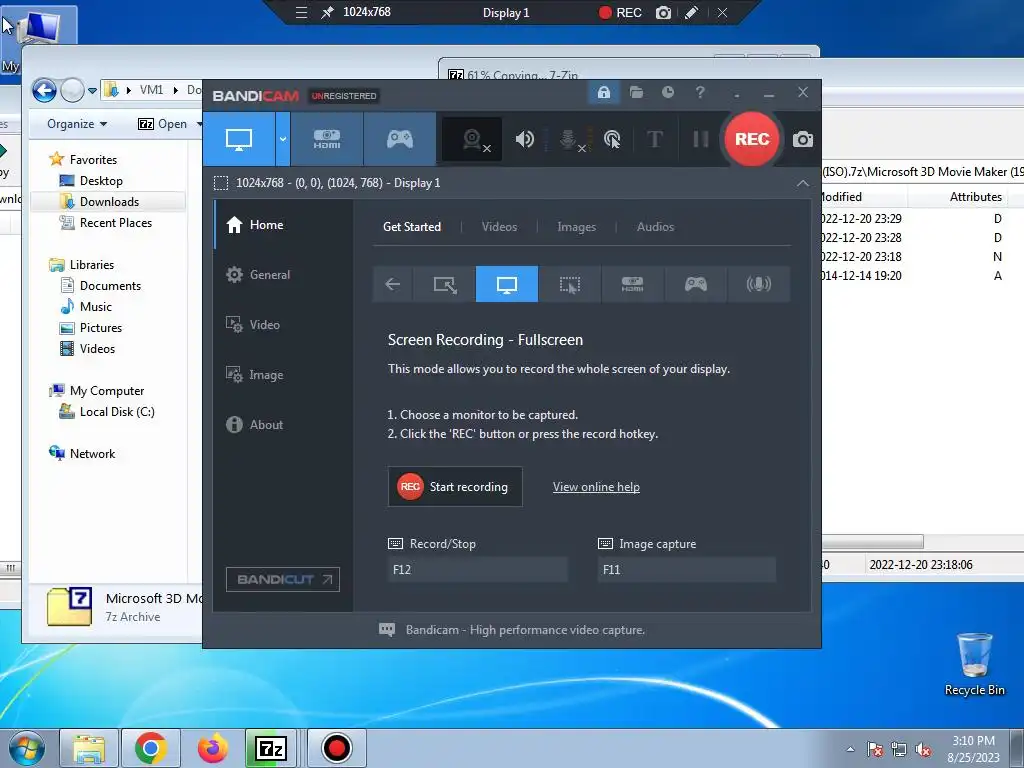
Task: Select Downloads in Explorer favorites
Action: (x=108, y=202)
